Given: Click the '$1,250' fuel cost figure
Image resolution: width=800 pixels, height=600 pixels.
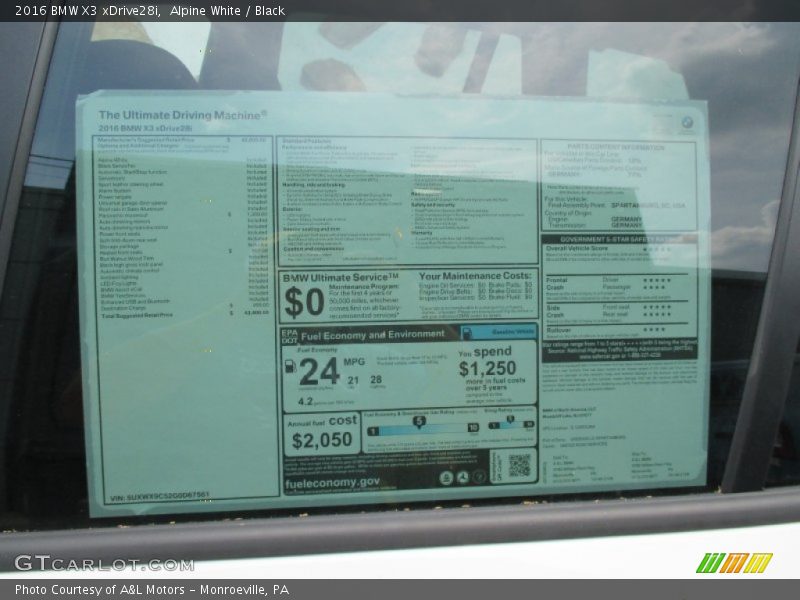Looking at the screenshot, I should click(487, 368).
